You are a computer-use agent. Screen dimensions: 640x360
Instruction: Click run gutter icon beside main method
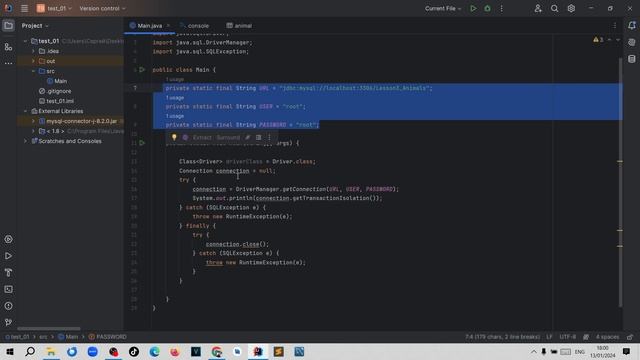pos(142,143)
